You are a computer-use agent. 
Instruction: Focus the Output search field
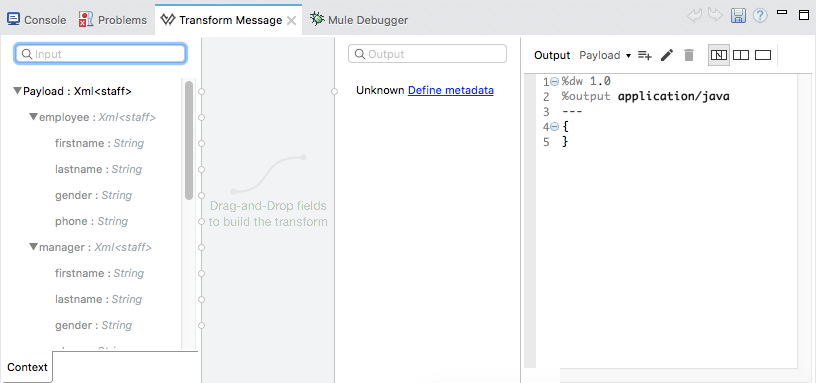click(x=427, y=54)
